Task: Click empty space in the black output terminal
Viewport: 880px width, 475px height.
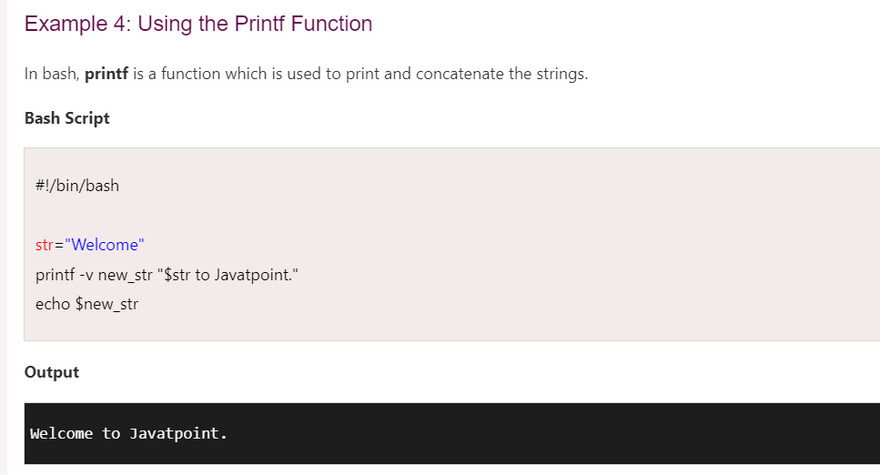Action: point(550,433)
